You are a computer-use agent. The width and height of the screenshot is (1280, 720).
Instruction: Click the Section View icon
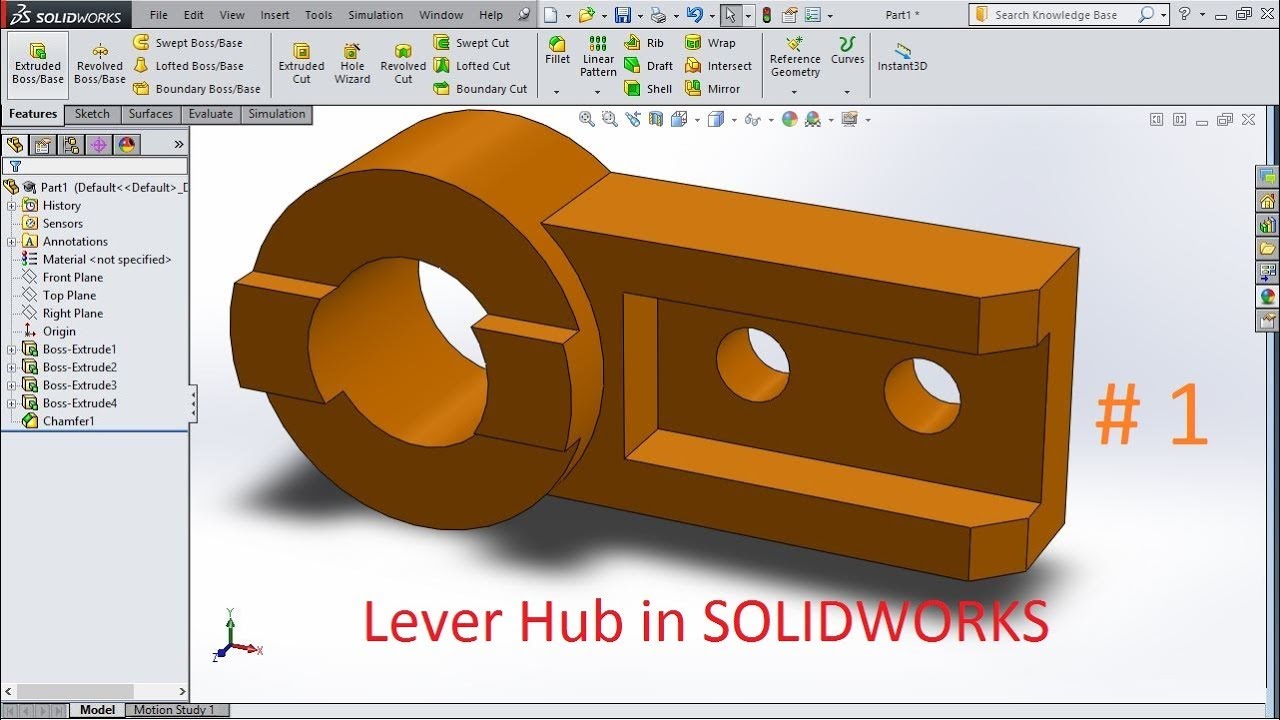tap(656, 119)
